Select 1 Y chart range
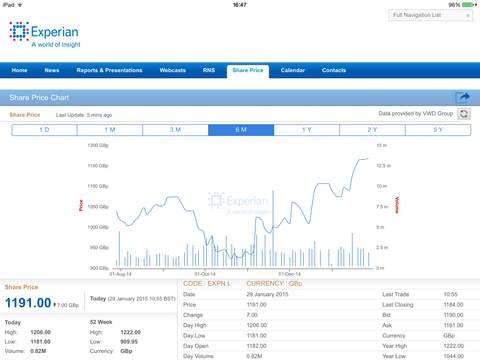480x360 pixels. (x=307, y=130)
